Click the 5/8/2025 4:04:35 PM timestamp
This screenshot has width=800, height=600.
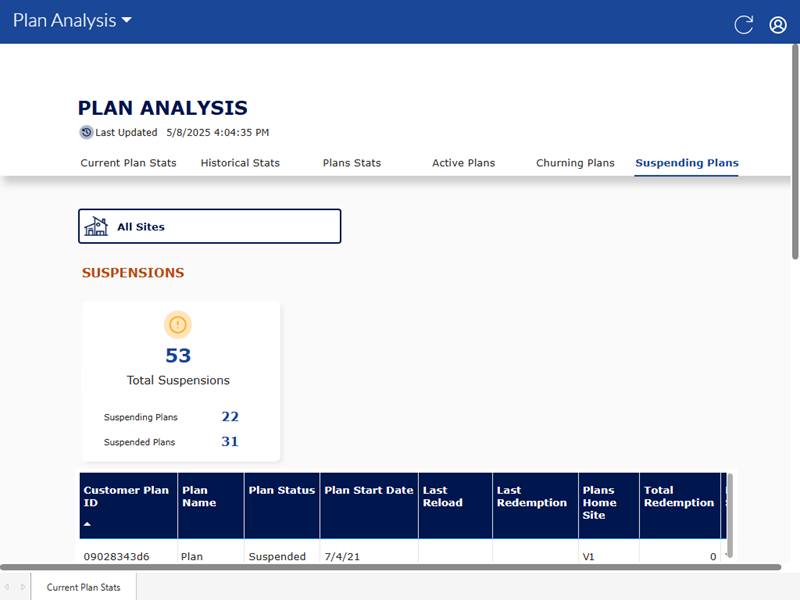tap(217, 132)
